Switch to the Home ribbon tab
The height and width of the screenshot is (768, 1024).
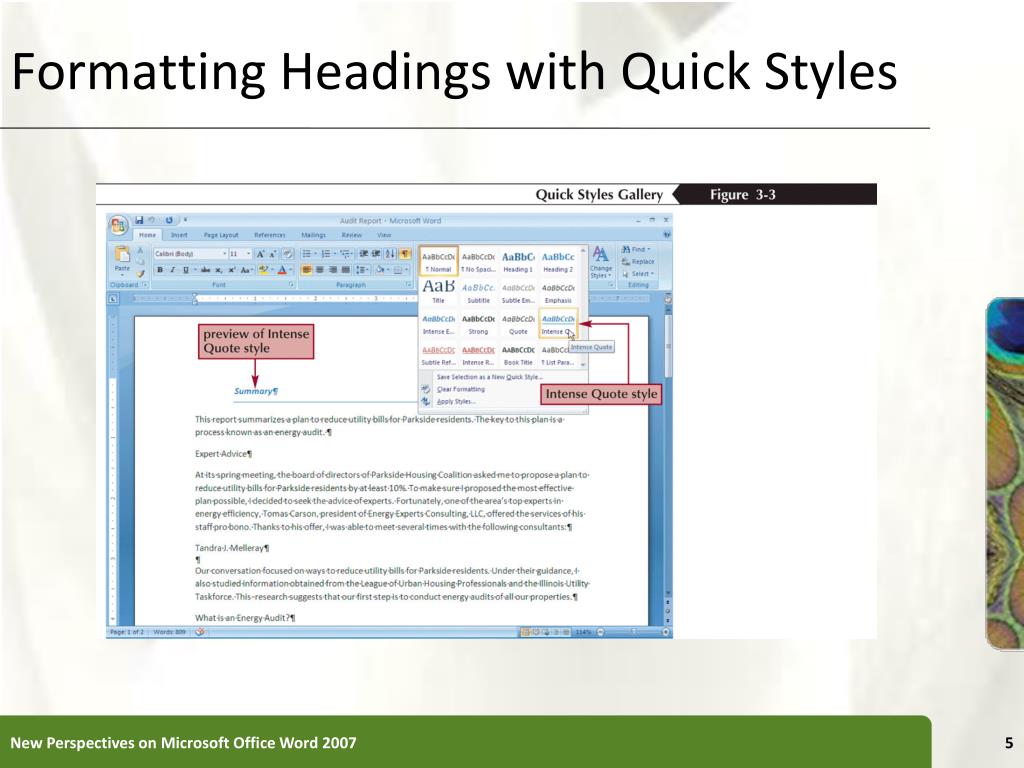[x=148, y=235]
